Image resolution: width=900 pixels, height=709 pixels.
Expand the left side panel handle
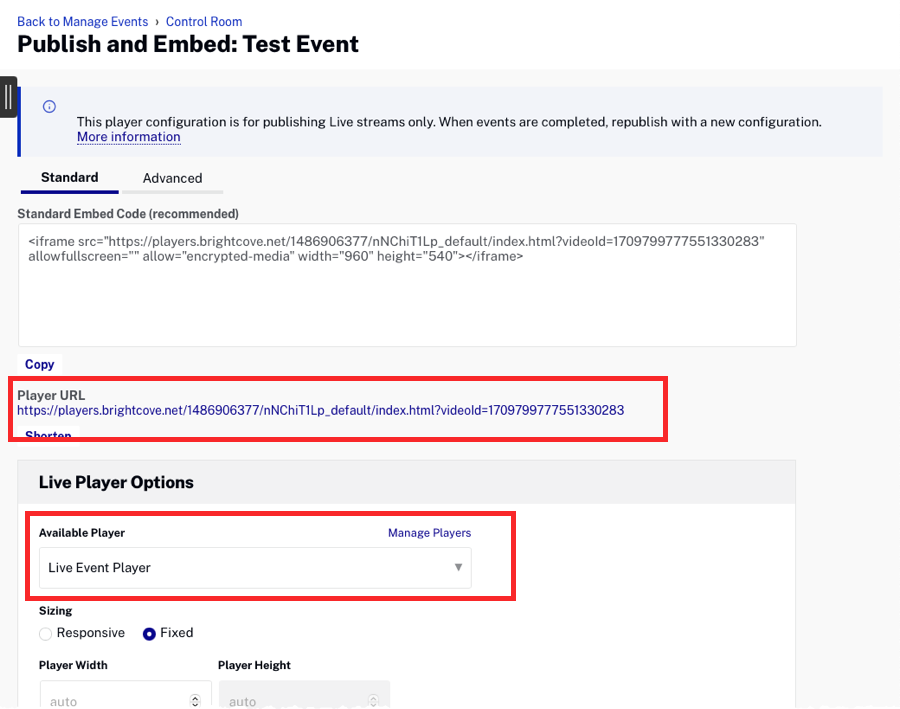[x=8, y=97]
